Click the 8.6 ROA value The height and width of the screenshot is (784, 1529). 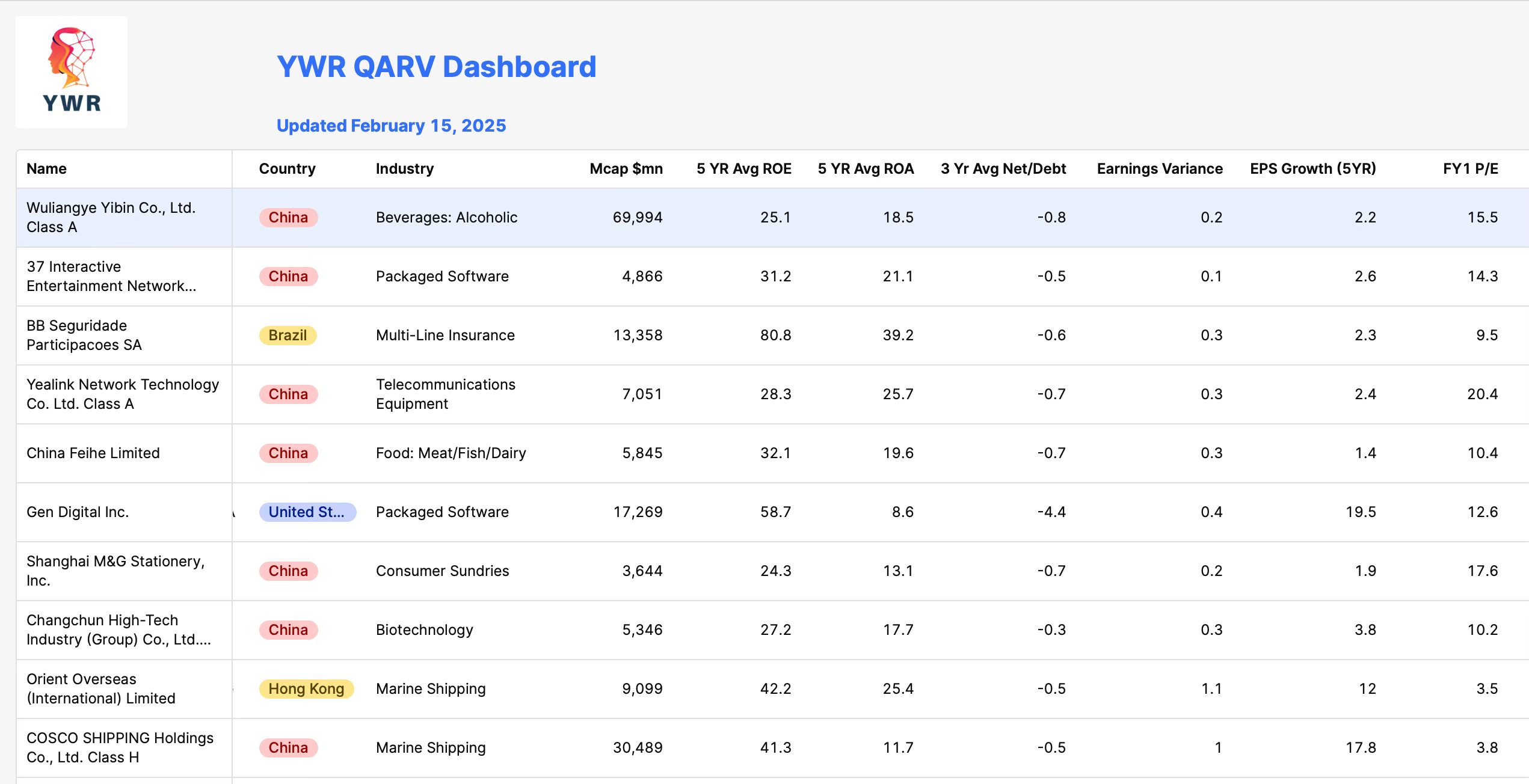tap(902, 512)
